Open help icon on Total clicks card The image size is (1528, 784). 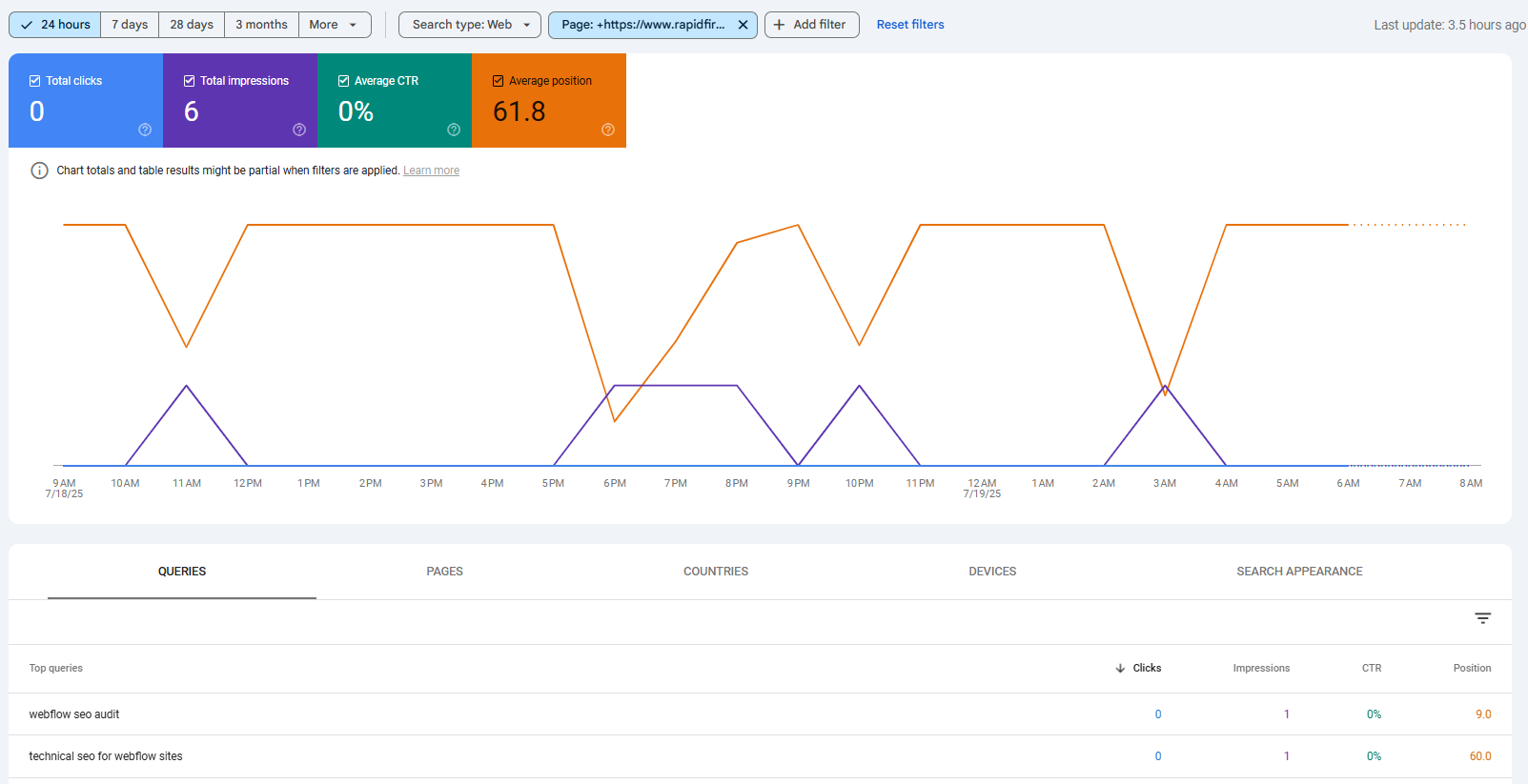coord(145,130)
